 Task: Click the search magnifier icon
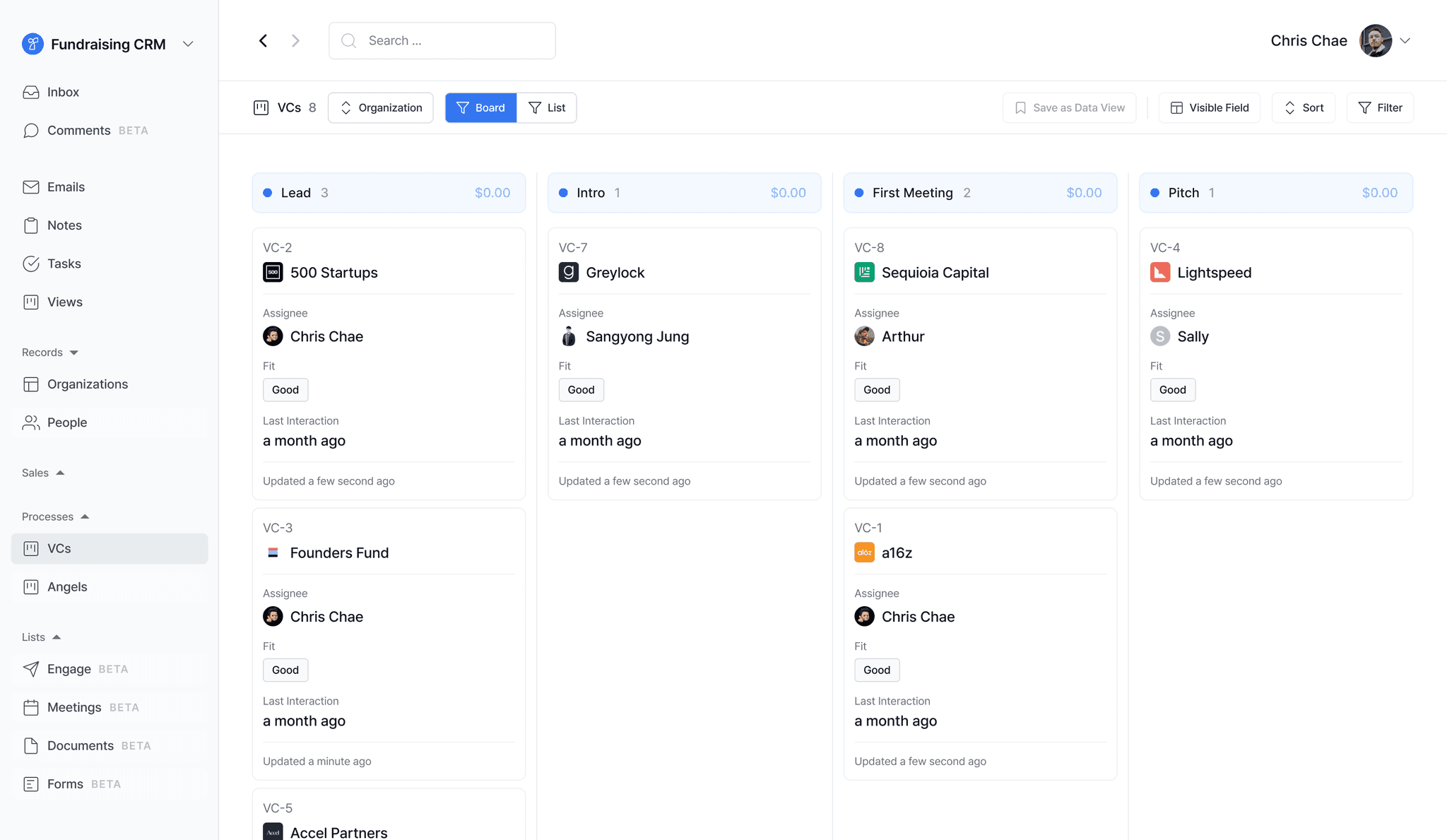tap(349, 41)
